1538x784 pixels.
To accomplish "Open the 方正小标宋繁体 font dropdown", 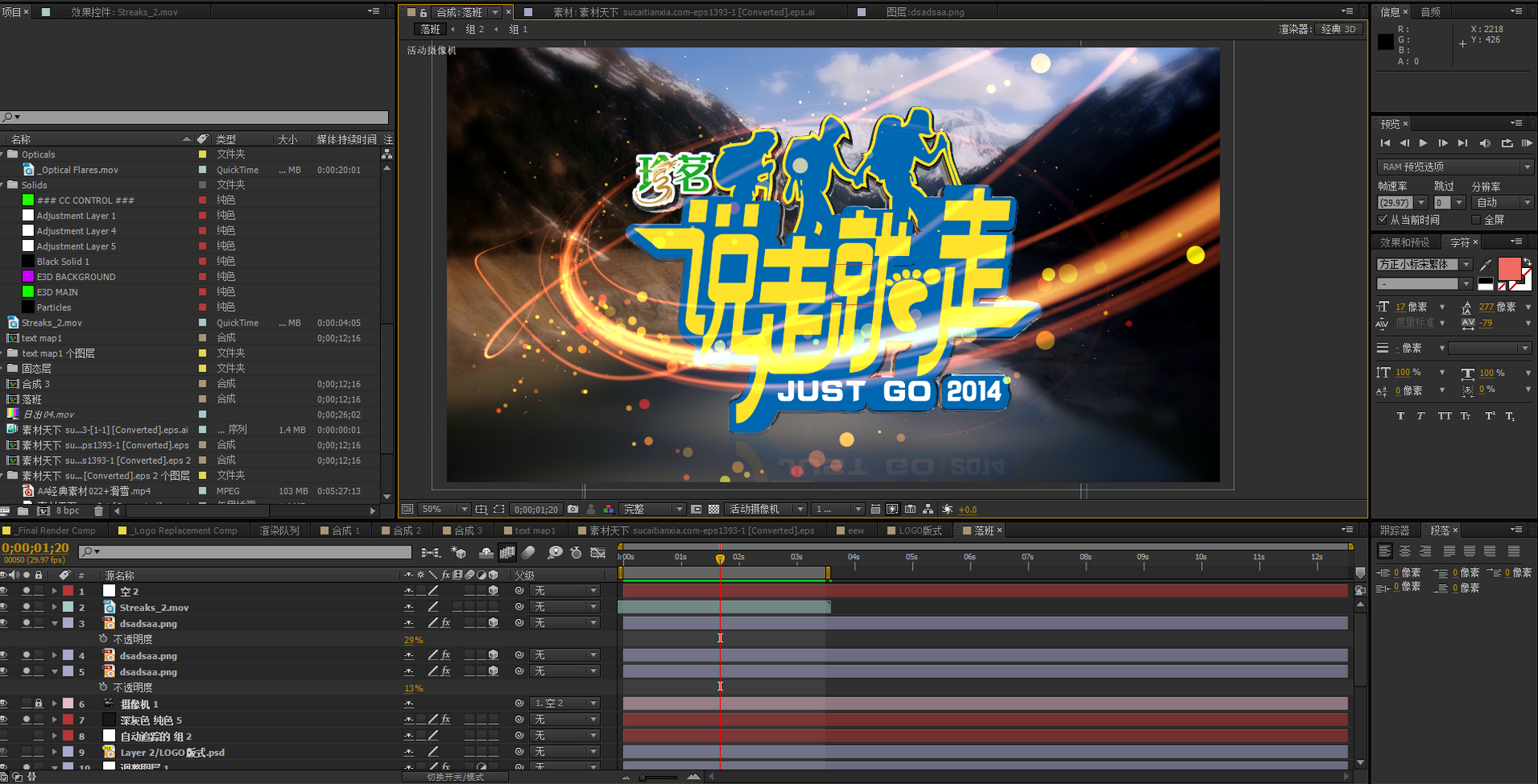I will point(1424,264).
